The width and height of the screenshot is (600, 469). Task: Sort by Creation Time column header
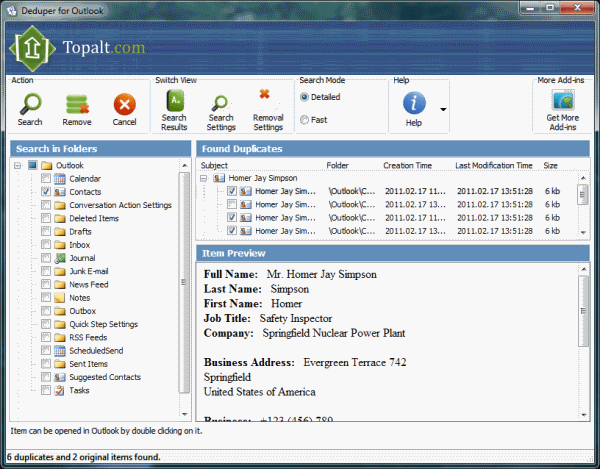(407, 165)
